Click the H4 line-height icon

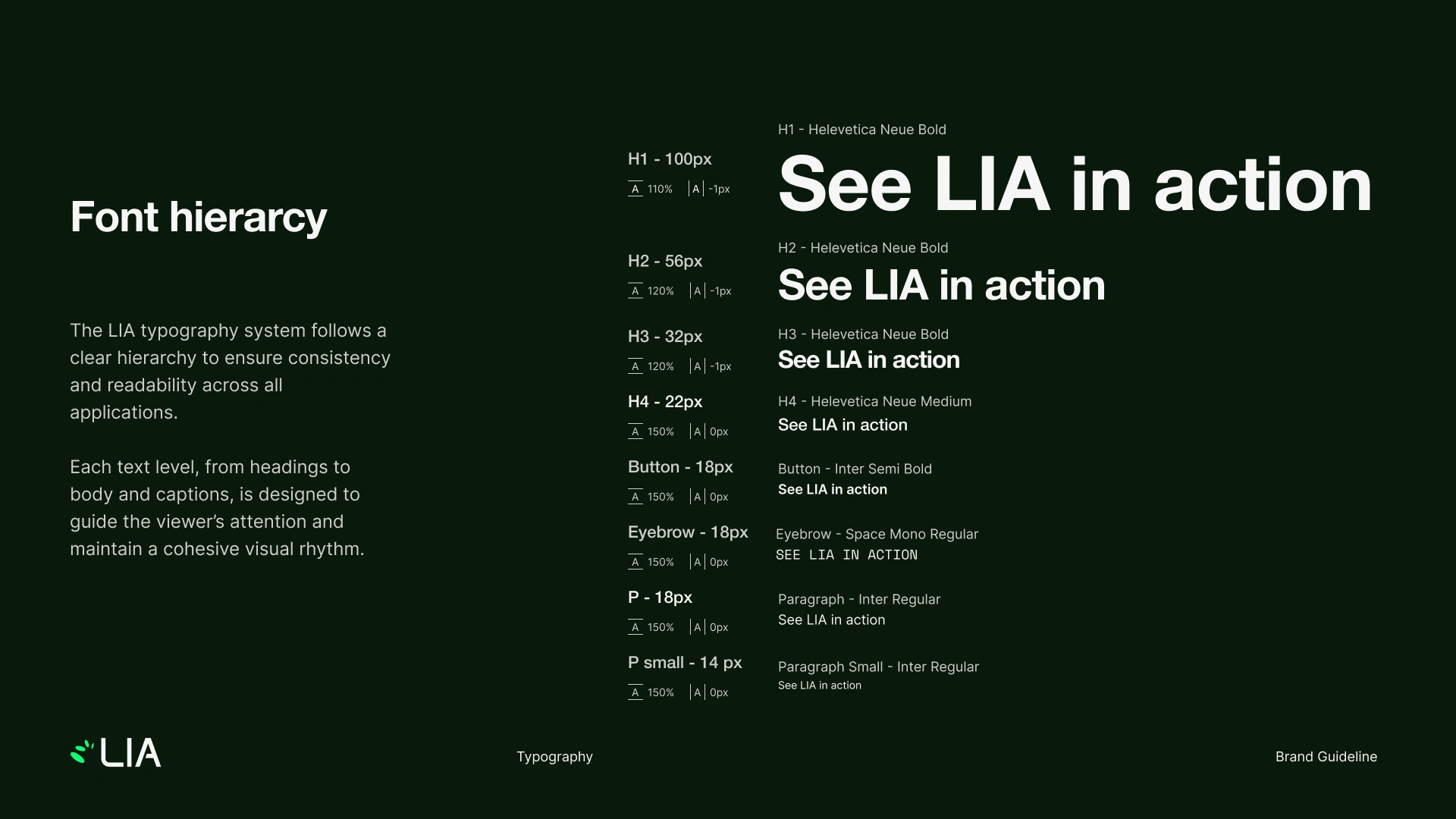point(635,431)
